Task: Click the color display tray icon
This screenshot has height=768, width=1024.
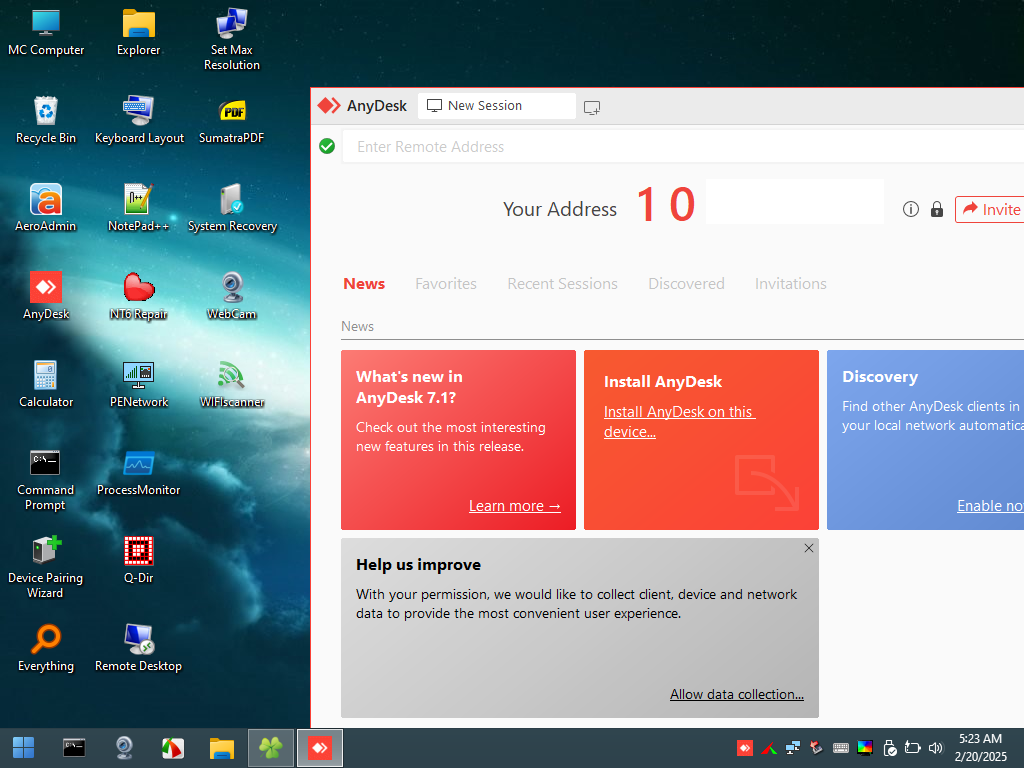Action: (865, 748)
